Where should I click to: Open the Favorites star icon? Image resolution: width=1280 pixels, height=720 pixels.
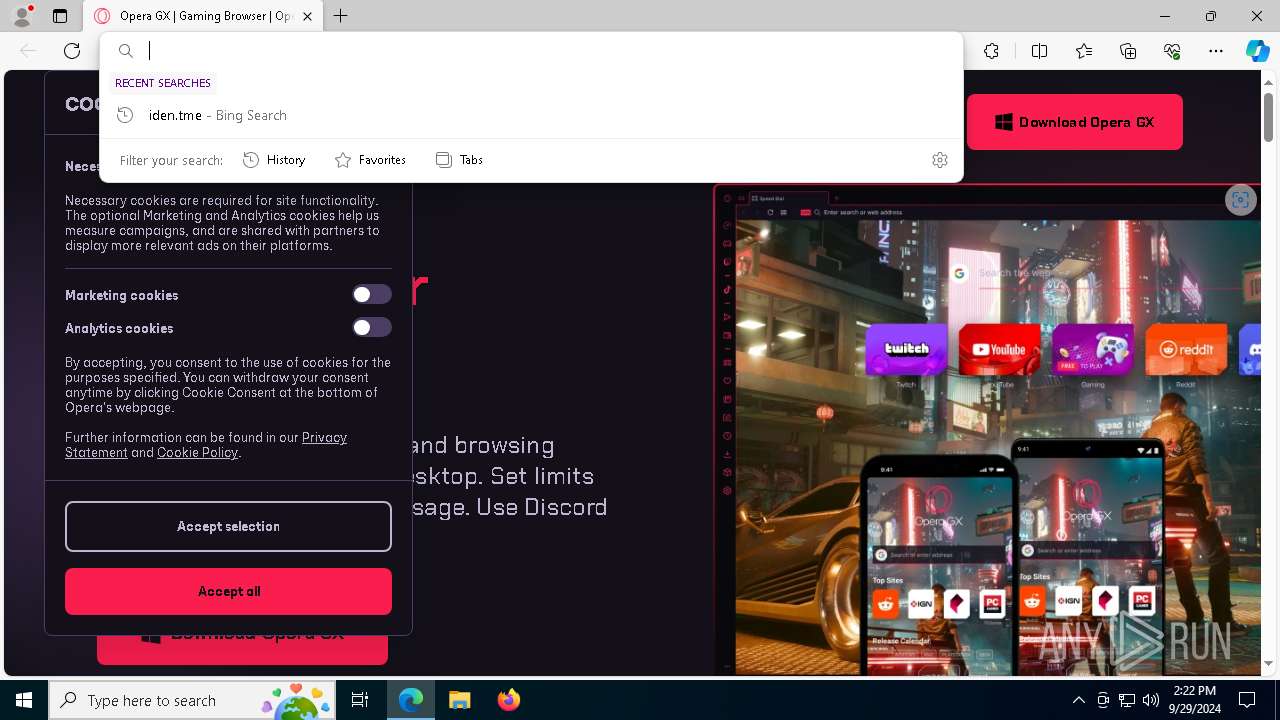pyautogui.click(x=1084, y=51)
